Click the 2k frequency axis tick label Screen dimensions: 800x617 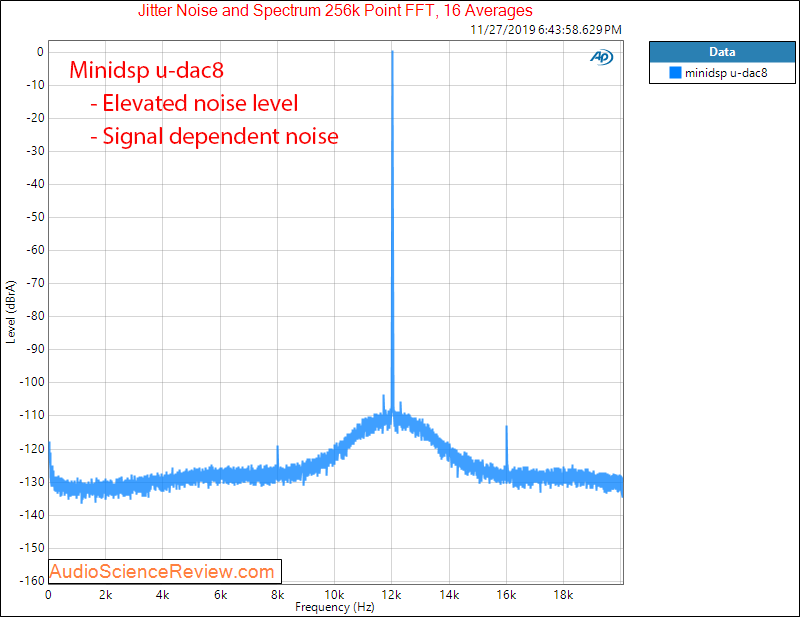tap(106, 595)
